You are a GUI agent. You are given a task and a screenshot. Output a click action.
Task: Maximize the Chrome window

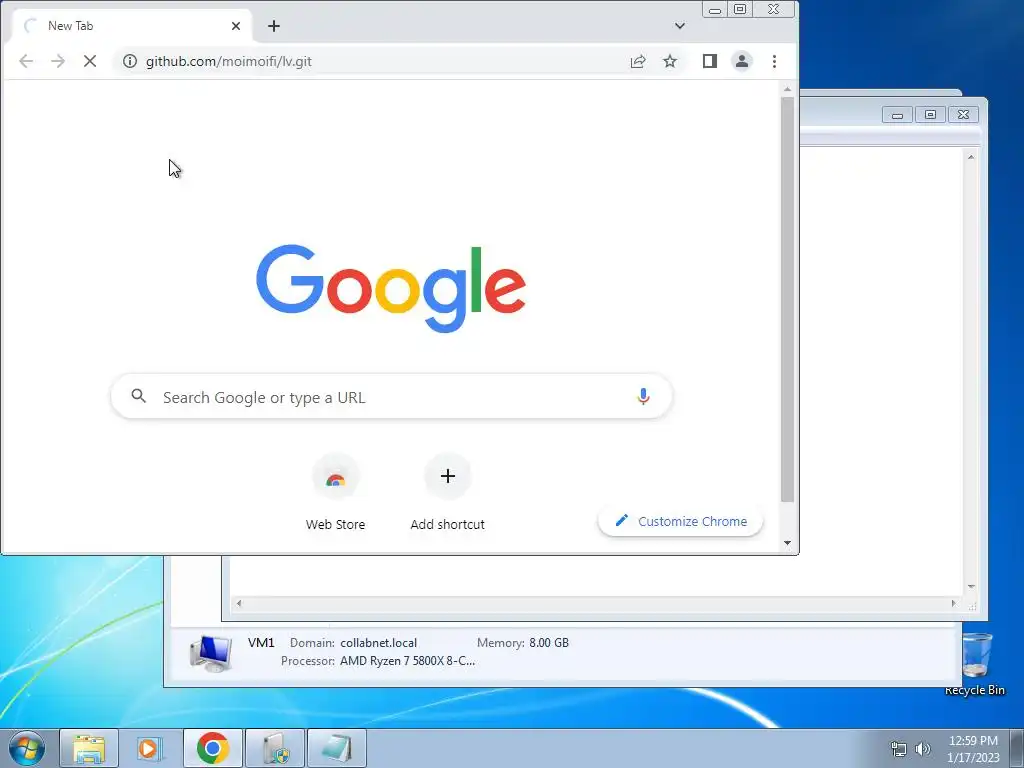coord(740,9)
